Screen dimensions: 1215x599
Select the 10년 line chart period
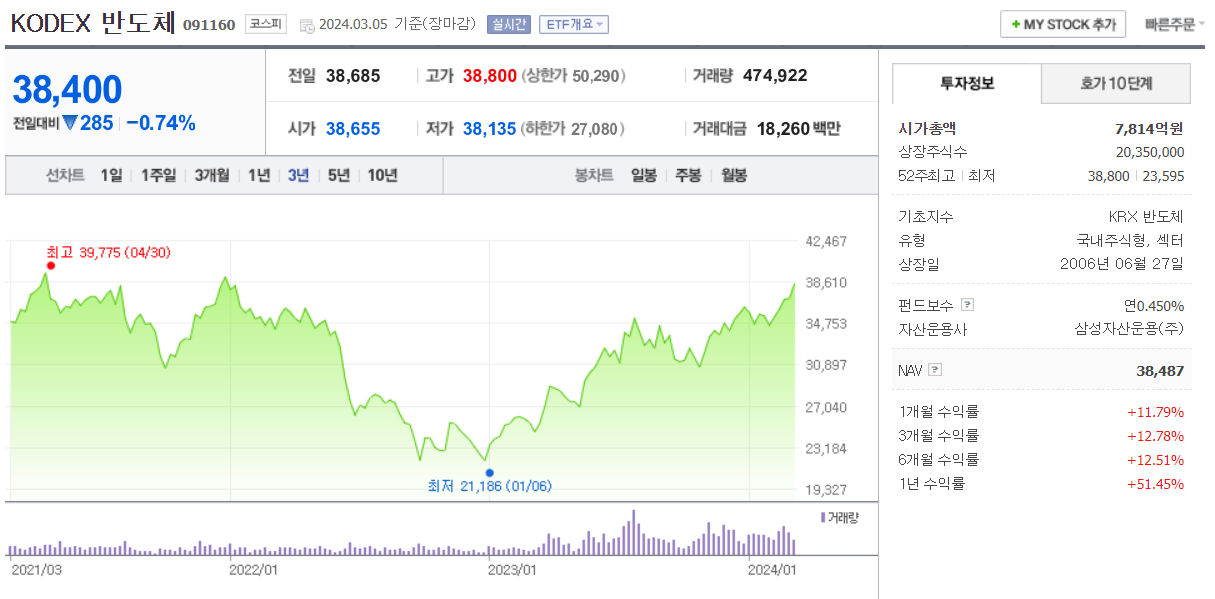click(x=383, y=175)
